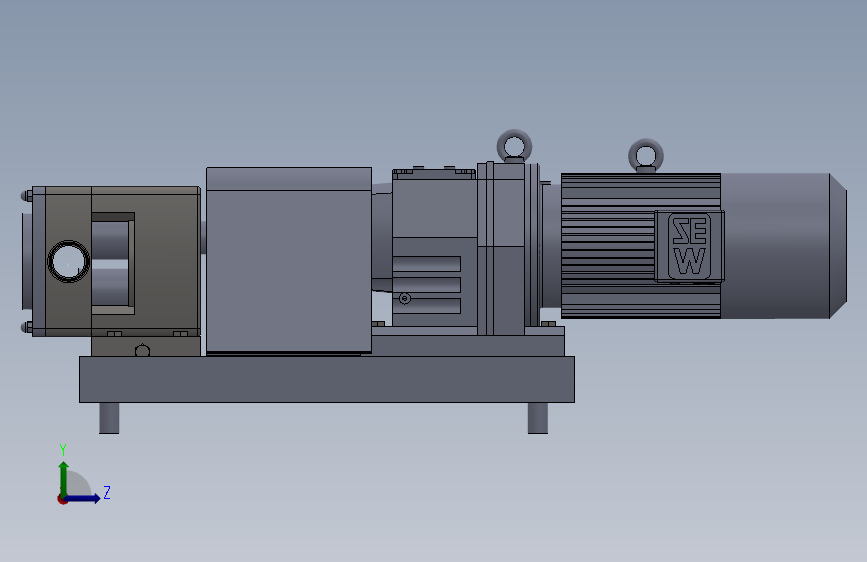Image resolution: width=867 pixels, height=562 pixels.
Task: Click the 'Z' axis label
Action: coord(107,492)
